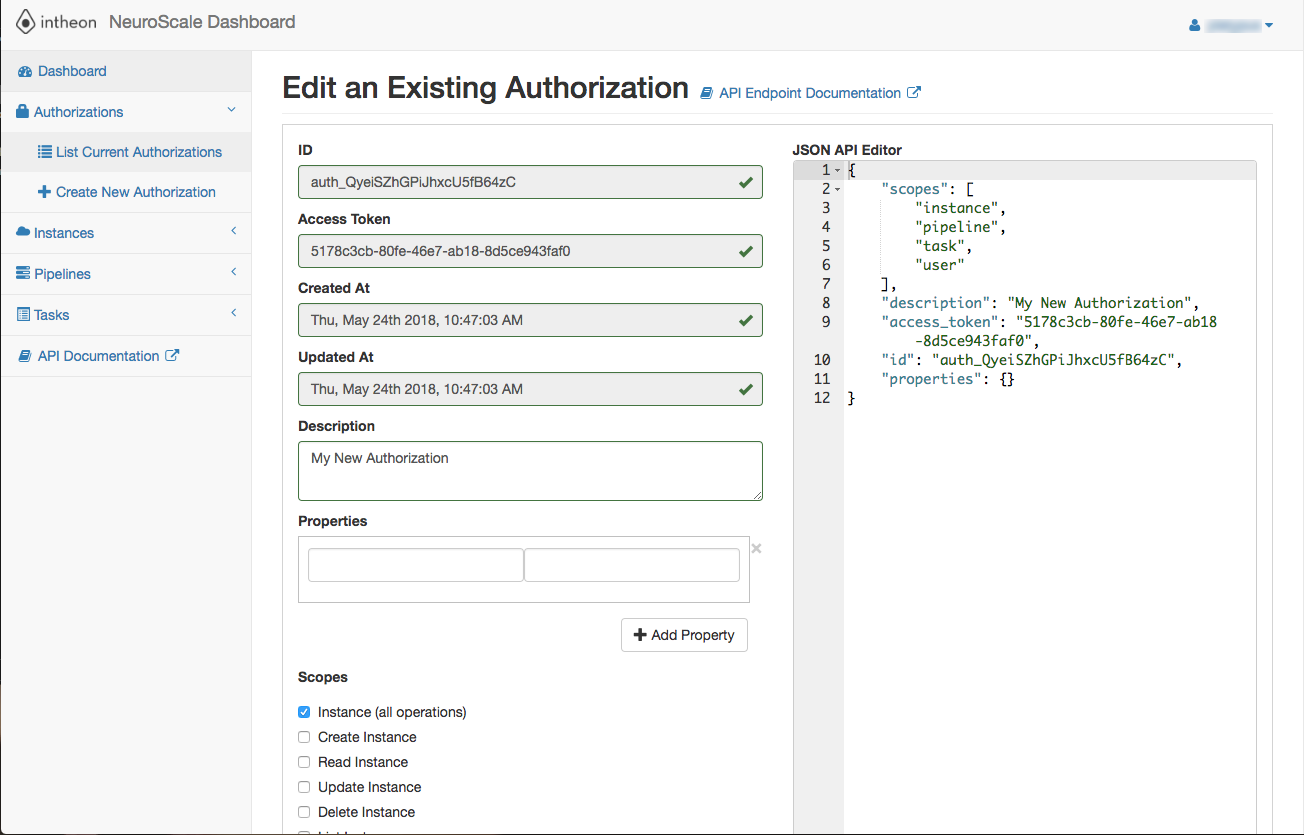The image size is (1304, 835).
Task: Click "user" value in JSON scopes
Action: tap(939, 265)
